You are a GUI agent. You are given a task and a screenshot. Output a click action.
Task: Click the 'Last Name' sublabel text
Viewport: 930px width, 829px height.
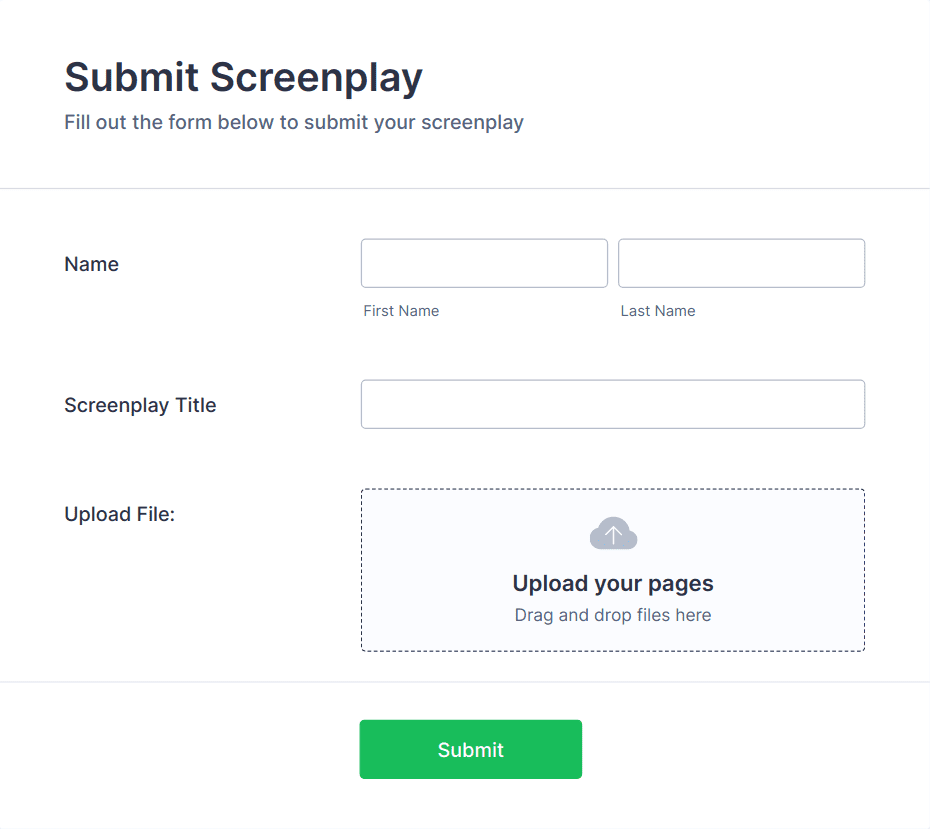coord(658,311)
